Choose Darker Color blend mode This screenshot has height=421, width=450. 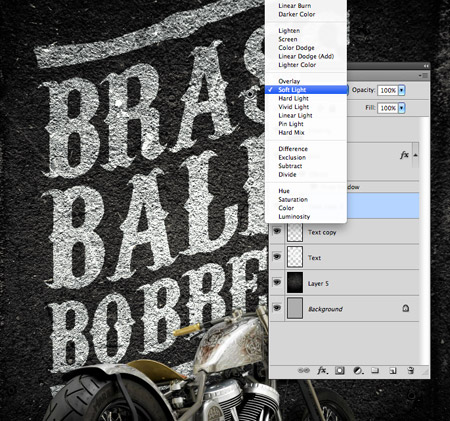point(297,14)
